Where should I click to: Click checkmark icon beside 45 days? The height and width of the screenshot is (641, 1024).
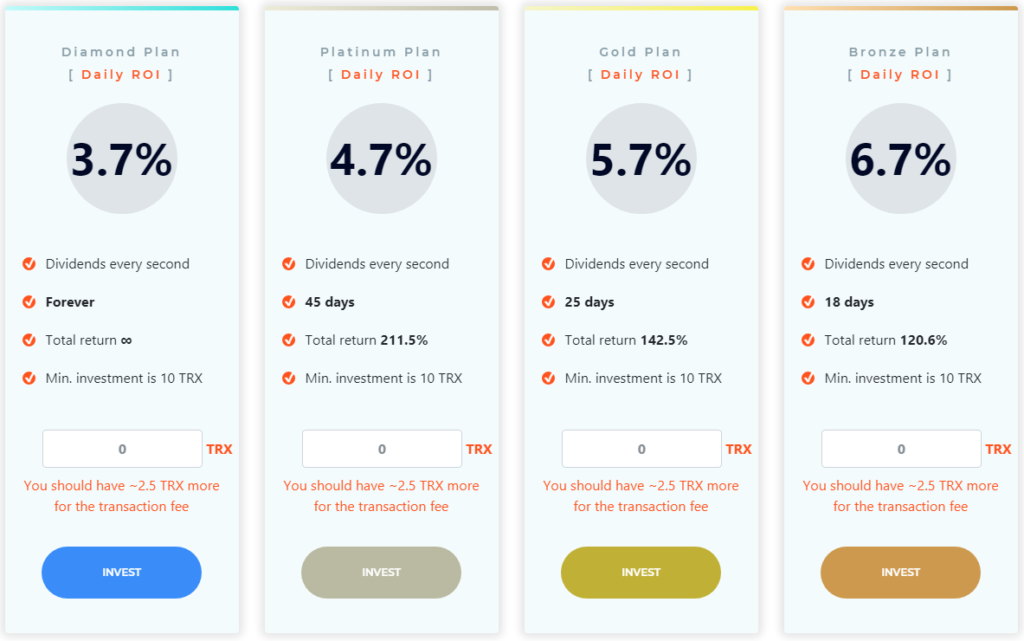coord(289,302)
